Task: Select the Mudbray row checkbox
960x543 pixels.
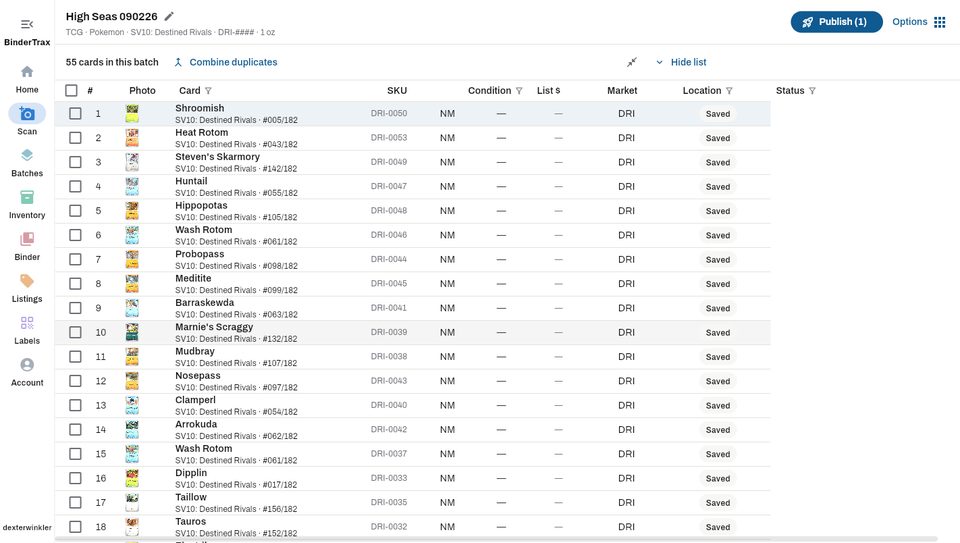Action: click(75, 356)
